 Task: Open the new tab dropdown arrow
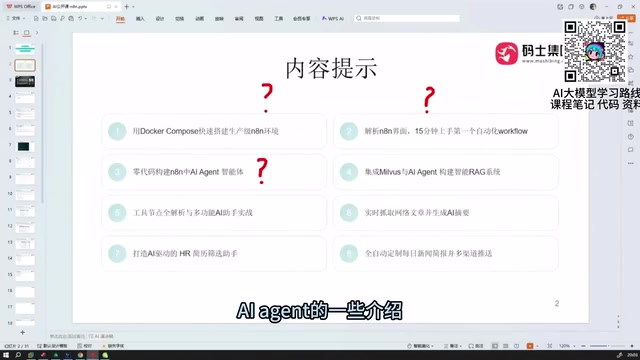pos(133,7)
